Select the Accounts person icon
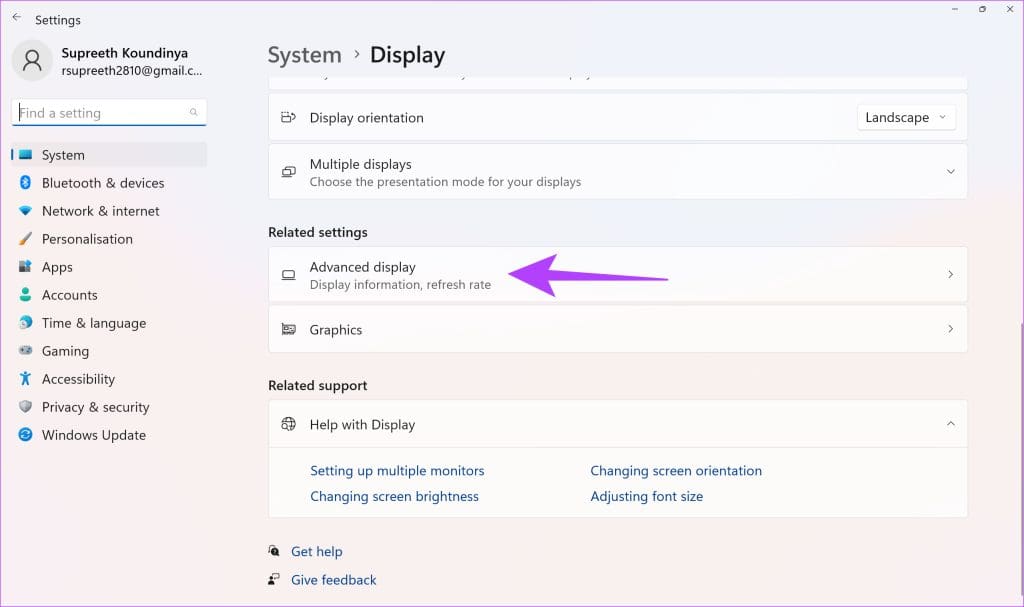 coord(24,295)
